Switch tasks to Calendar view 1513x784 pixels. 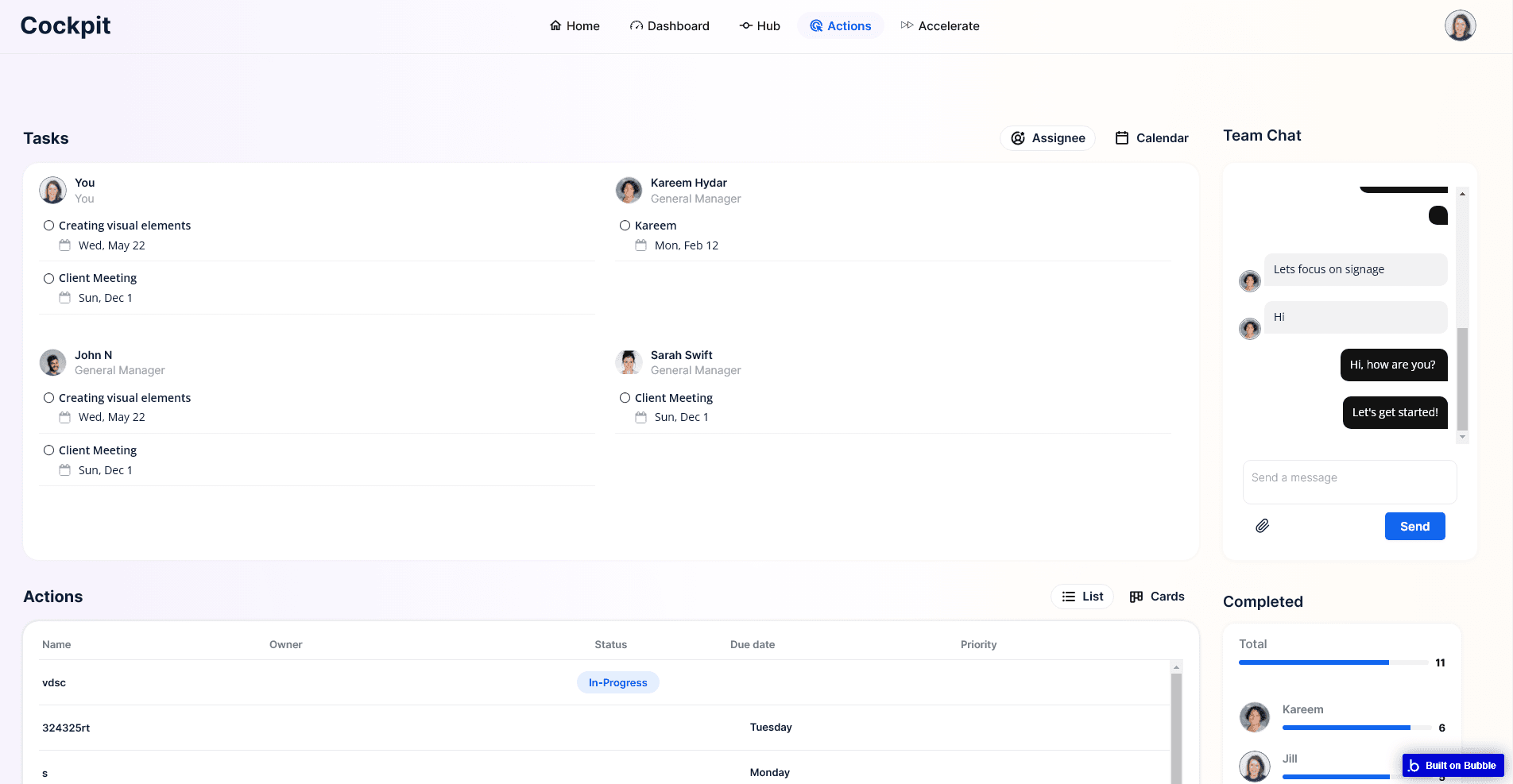[x=1151, y=138]
